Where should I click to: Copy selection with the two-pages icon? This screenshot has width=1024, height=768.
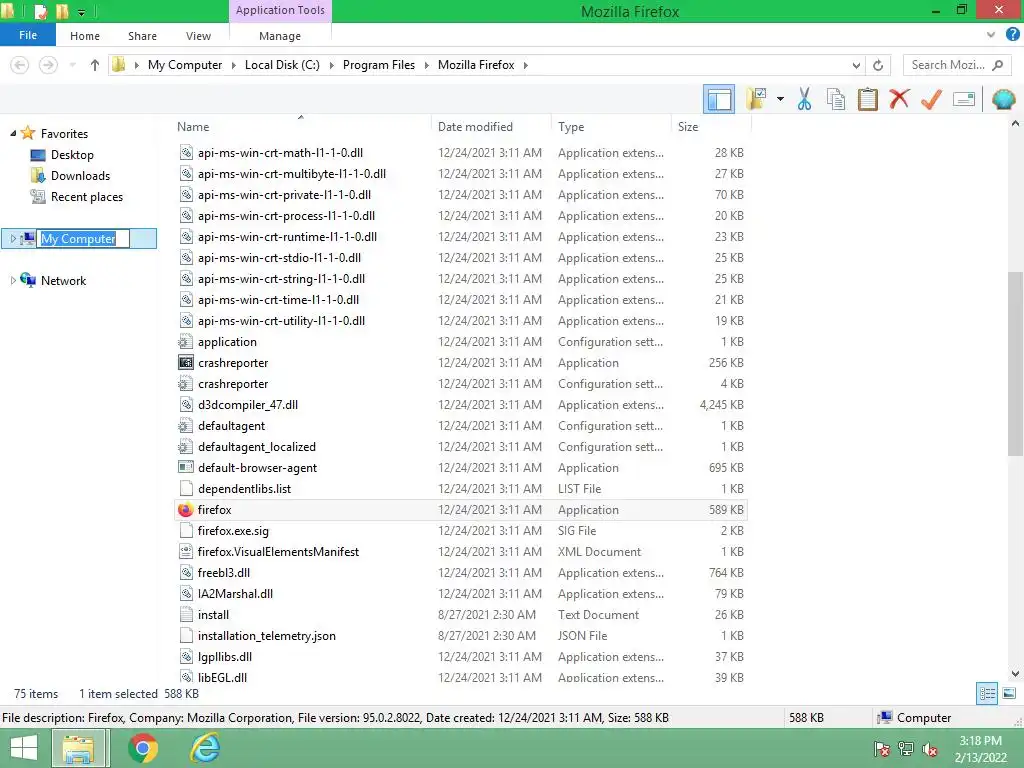pos(836,99)
